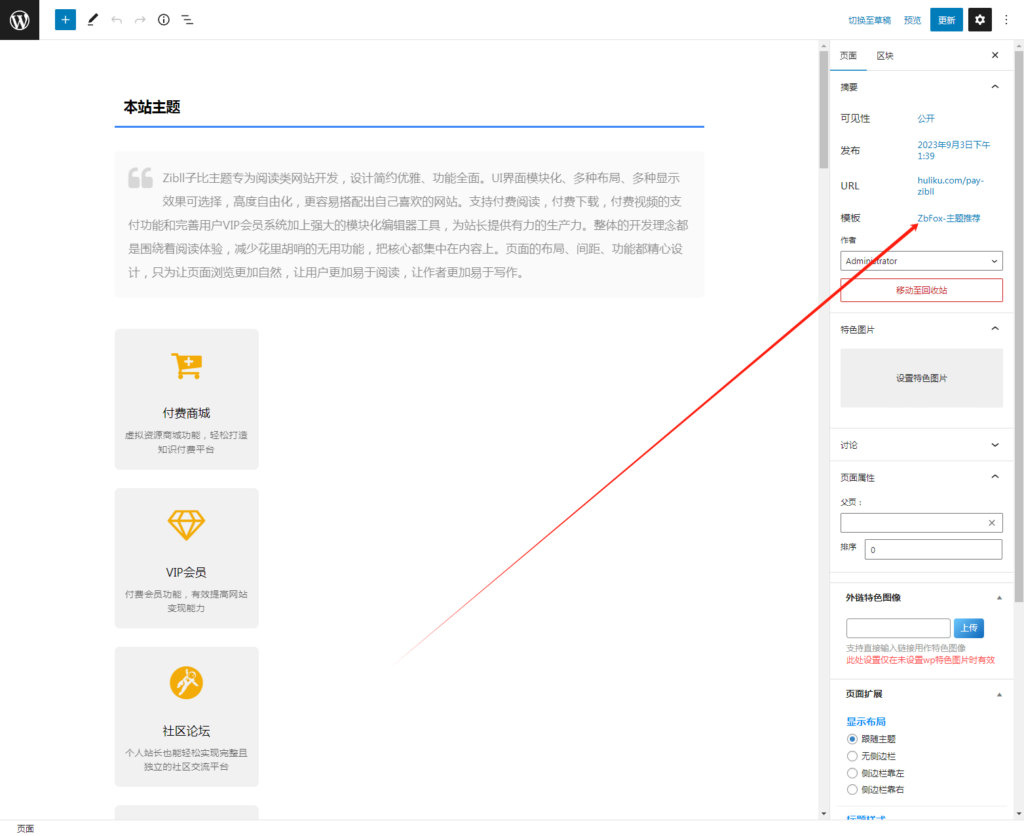The height and width of the screenshot is (836, 1024).
Task: Select the editing mode pencil tool
Action: pos(93,19)
